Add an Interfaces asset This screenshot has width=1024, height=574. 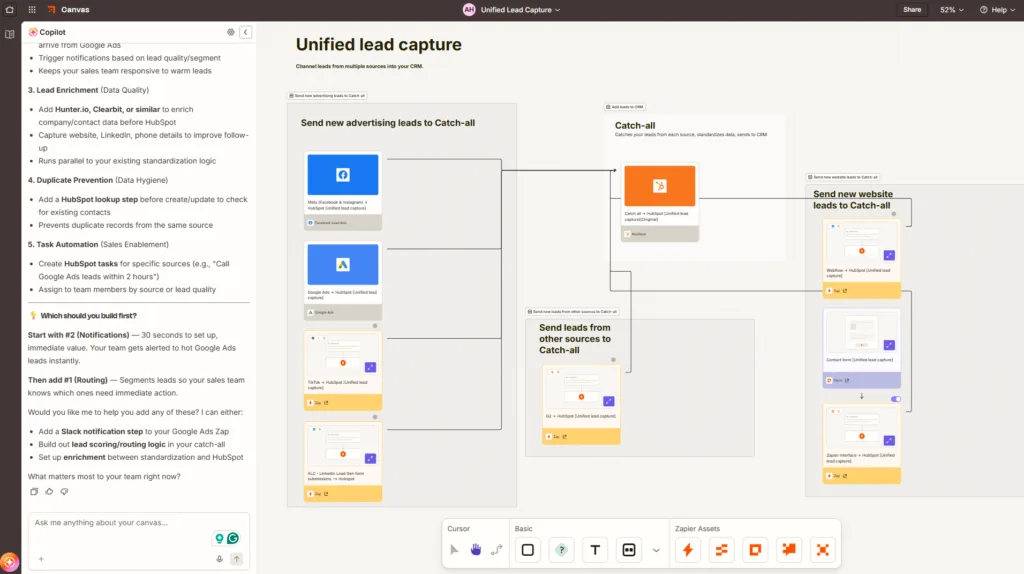755,550
